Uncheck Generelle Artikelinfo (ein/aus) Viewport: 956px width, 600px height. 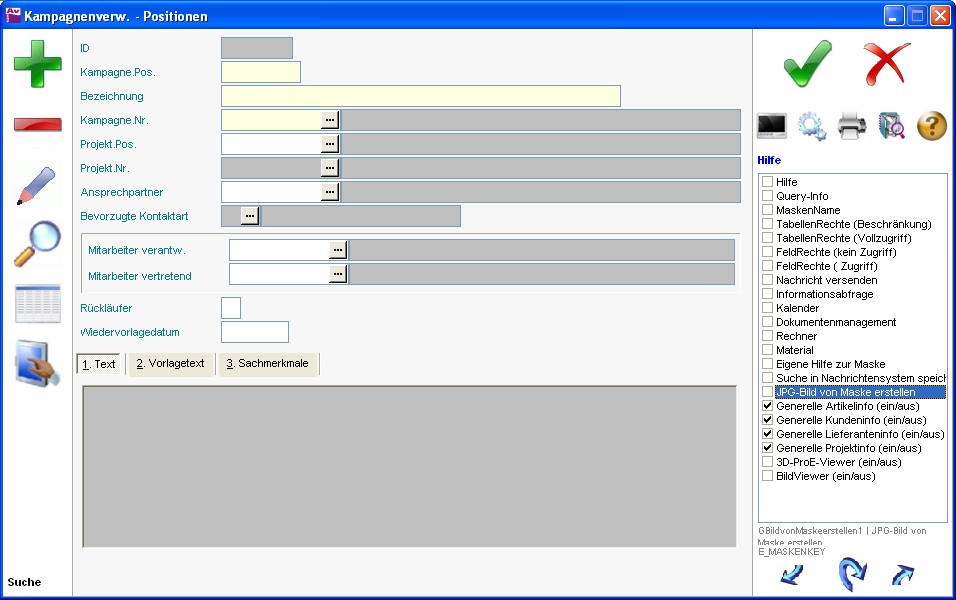(x=768, y=406)
